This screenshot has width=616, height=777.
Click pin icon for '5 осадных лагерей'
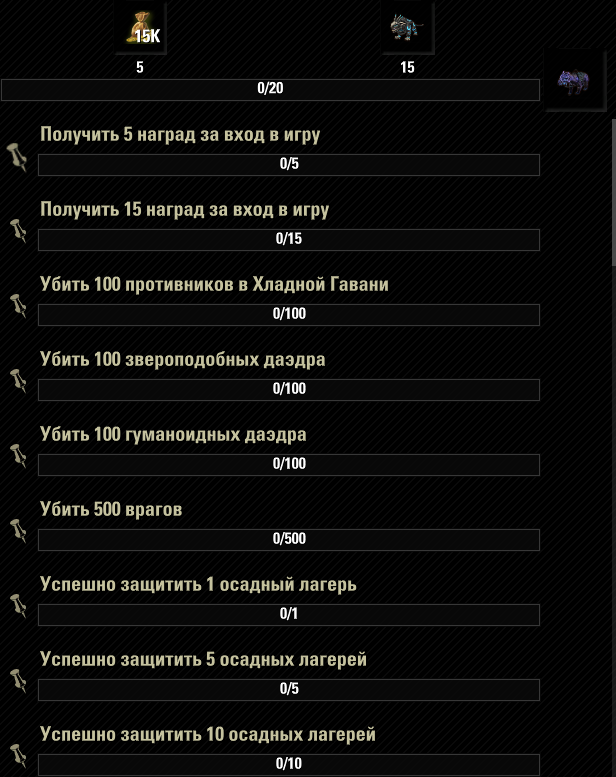(x=18, y=680)
